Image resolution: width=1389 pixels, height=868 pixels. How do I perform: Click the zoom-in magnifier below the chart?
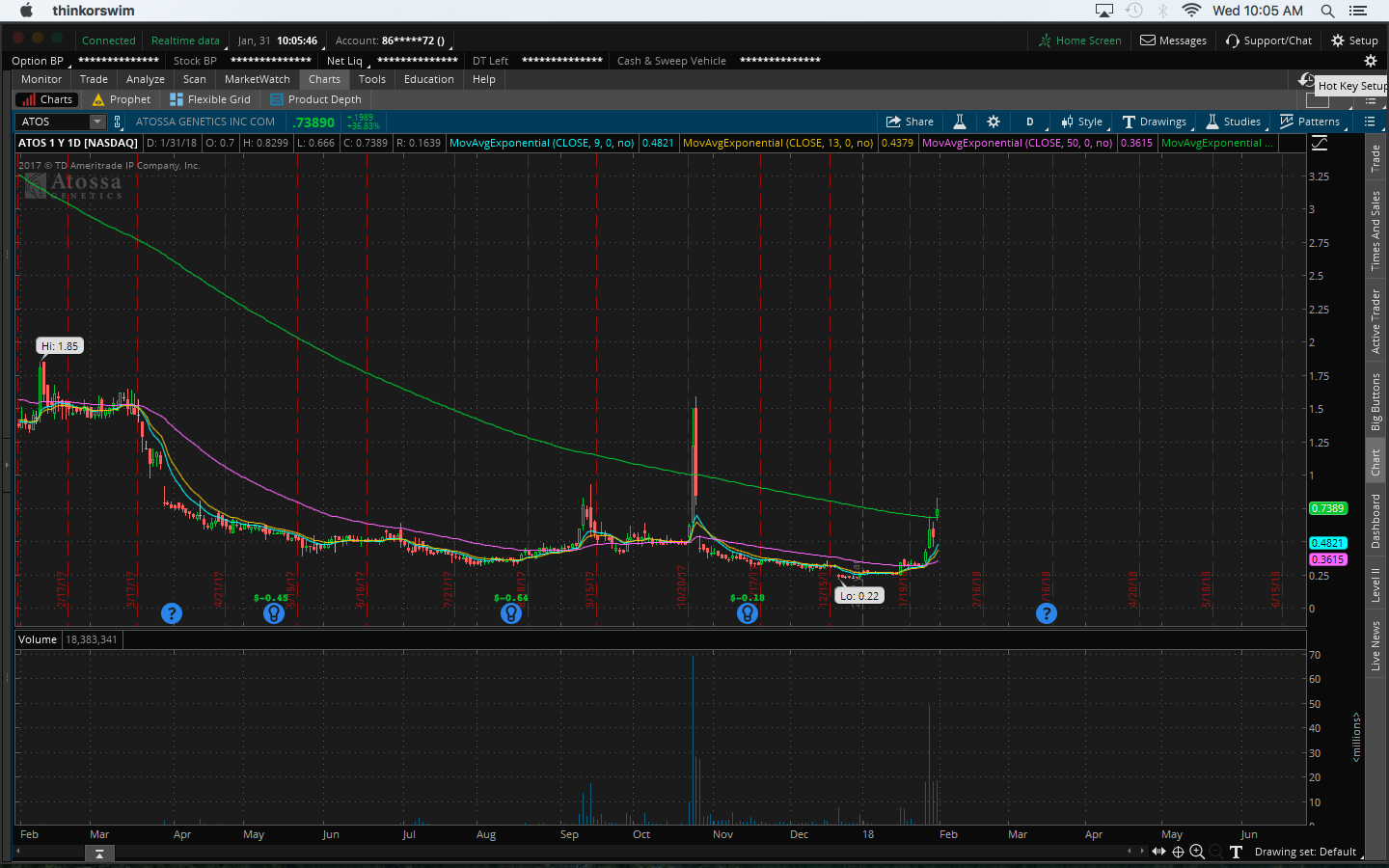point(1197,852)
